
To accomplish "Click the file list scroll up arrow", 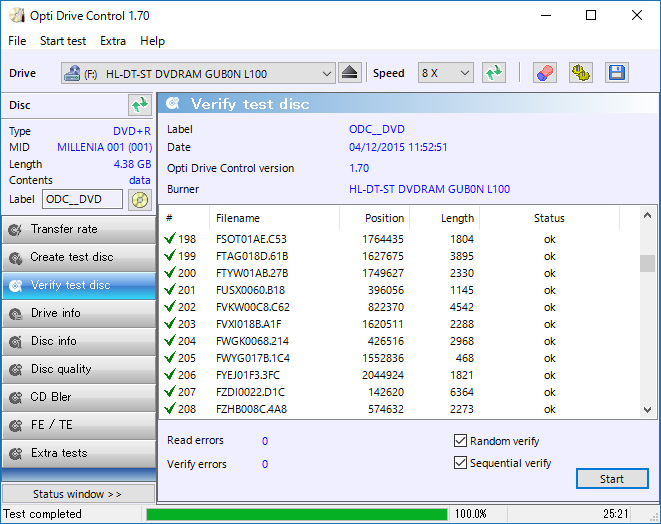I will pyautogui.click(x=648, y=215).
